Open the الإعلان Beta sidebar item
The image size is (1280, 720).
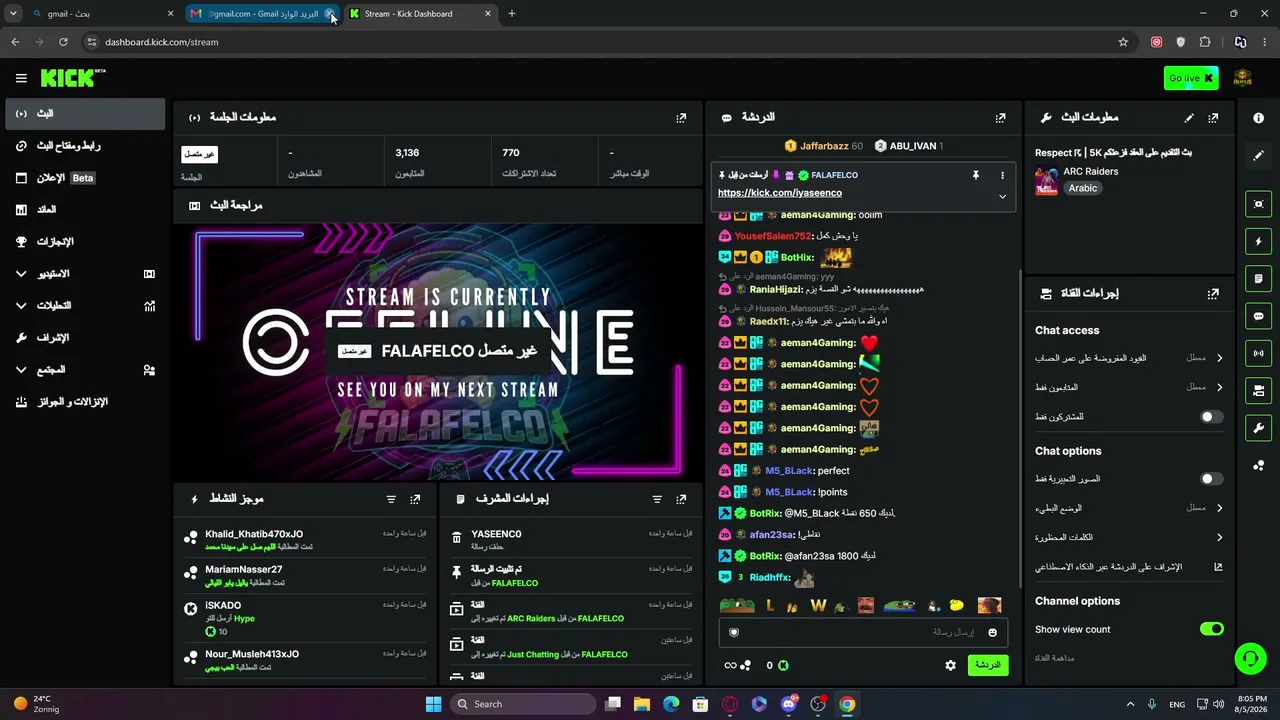[x=85, y=178]
